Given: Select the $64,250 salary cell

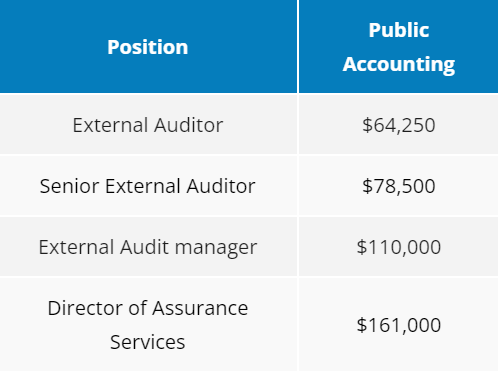Looking at the screenshot, I should 398,124.
